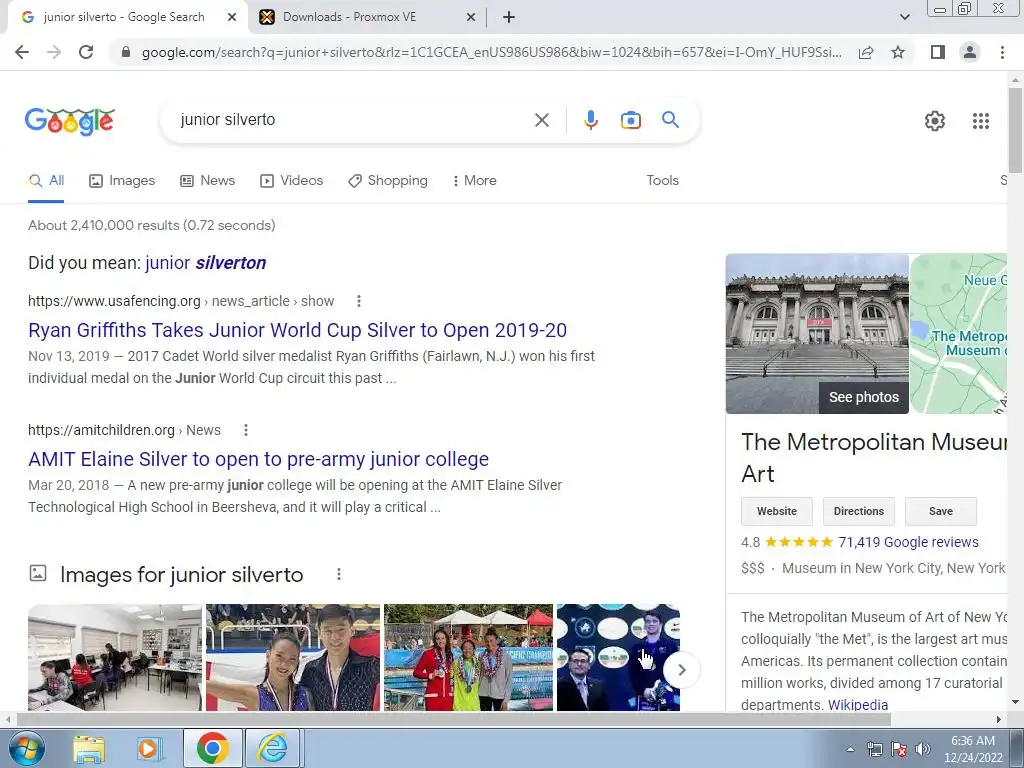This screenshot has width=1024, height=768.
Task: Close the Downloads - Proxmox VE tab
Action: coord(471,18)
